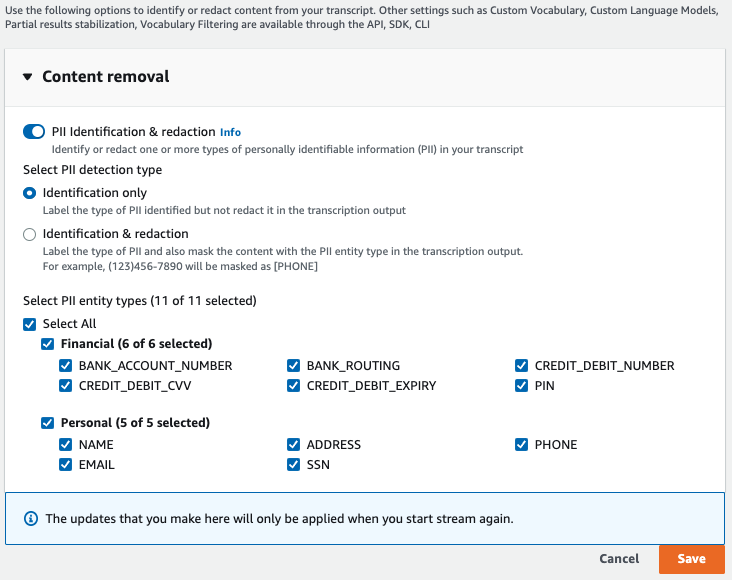
Task: Deselect CREDIT_DEBIT_EXPIRY checkbox
Action: tap(294, 386)
